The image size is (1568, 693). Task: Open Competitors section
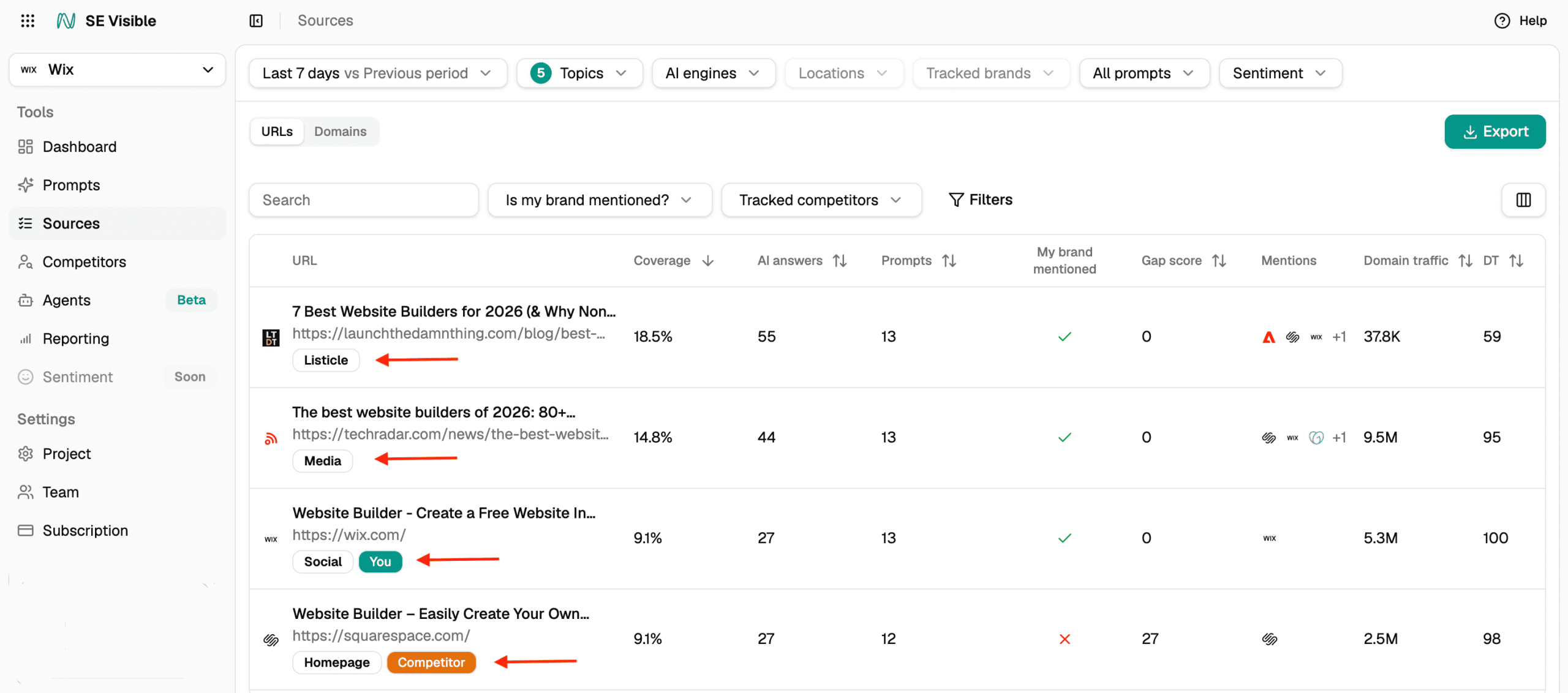(x=117, y=262)
